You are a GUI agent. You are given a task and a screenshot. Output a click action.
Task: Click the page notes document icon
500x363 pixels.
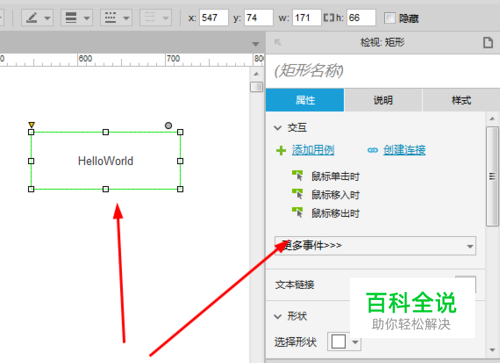pos(488,43)
